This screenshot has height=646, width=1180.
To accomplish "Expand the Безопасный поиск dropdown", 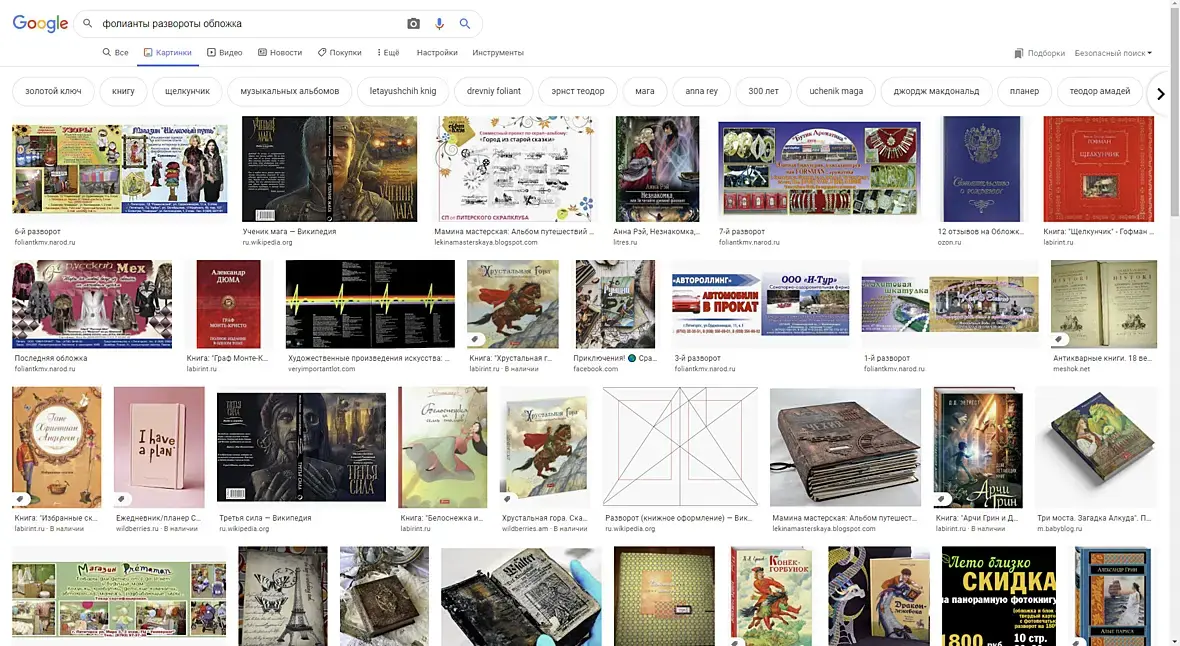I will (1113, 53).
